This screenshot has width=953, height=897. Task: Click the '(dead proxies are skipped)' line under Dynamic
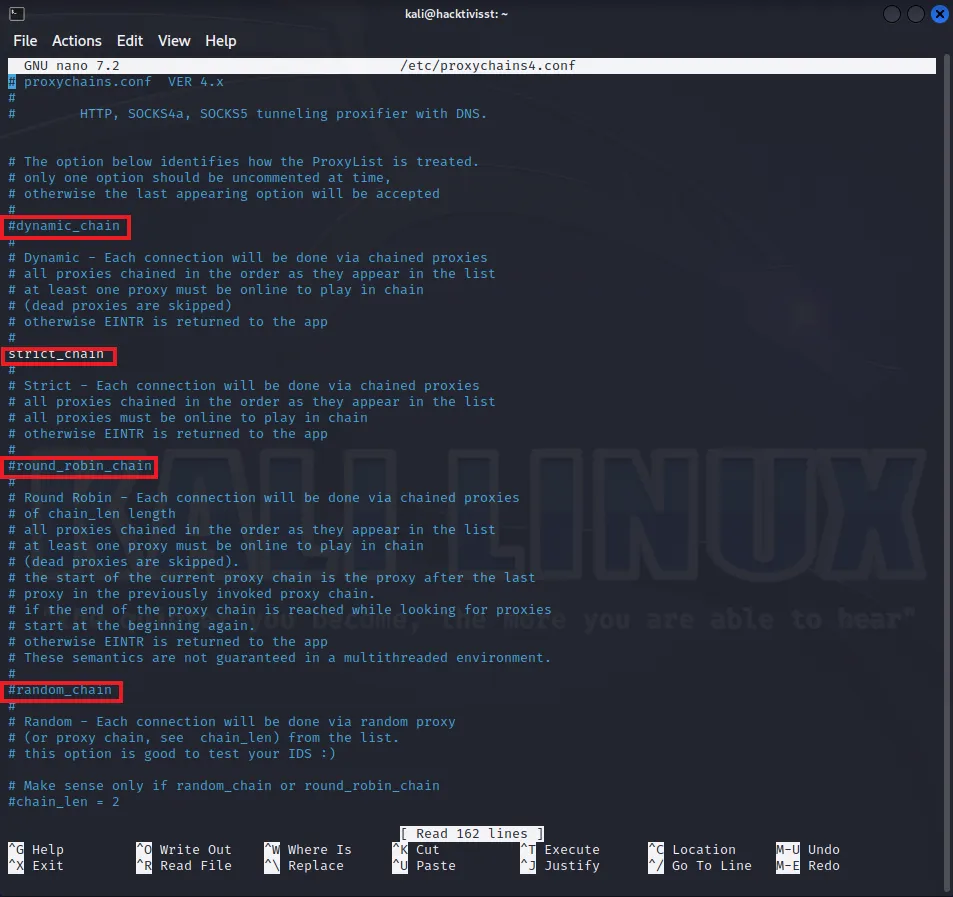[x=120, y=306]
